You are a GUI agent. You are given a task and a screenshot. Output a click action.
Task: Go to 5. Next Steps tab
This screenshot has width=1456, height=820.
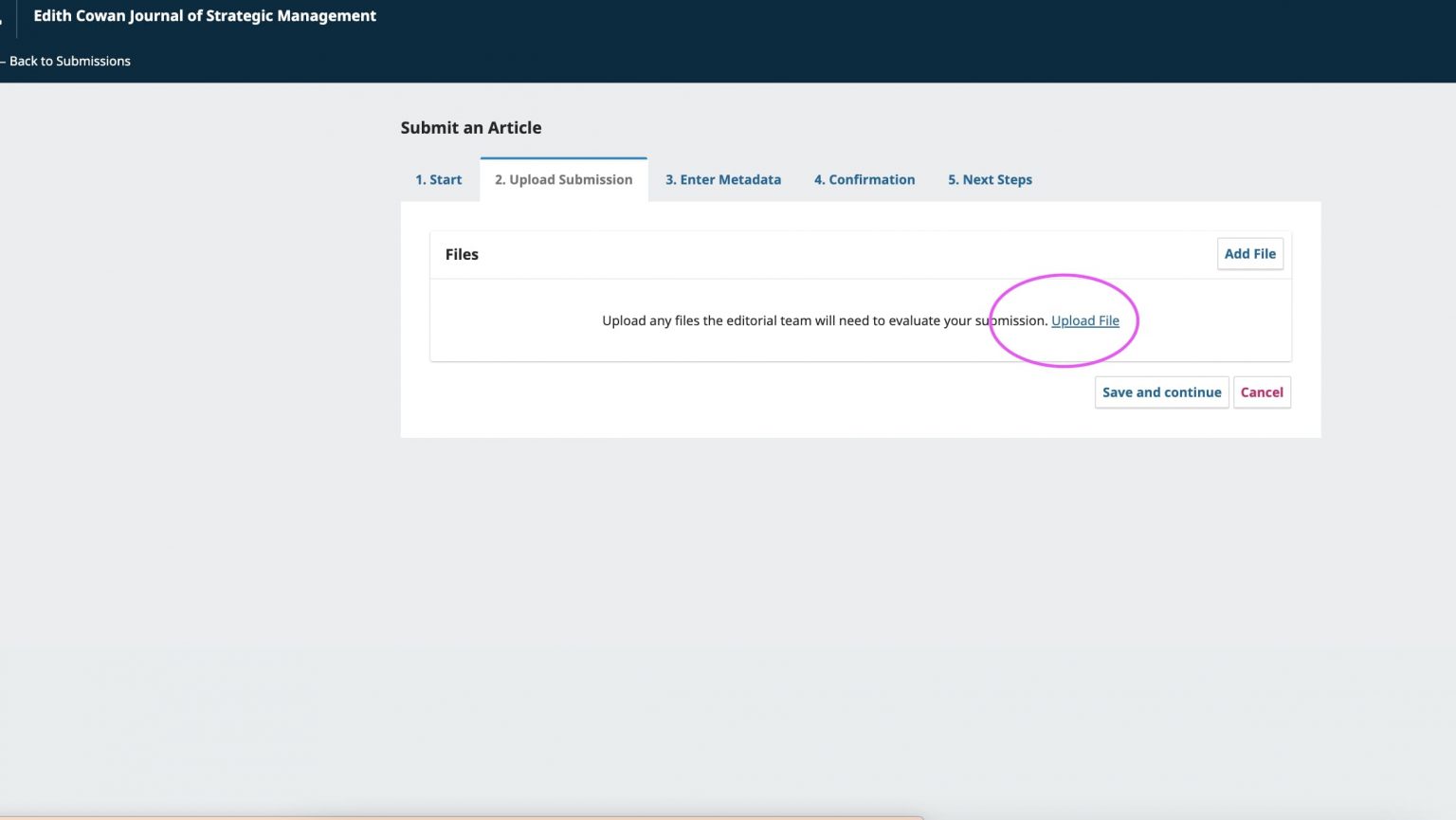[990, 179]
